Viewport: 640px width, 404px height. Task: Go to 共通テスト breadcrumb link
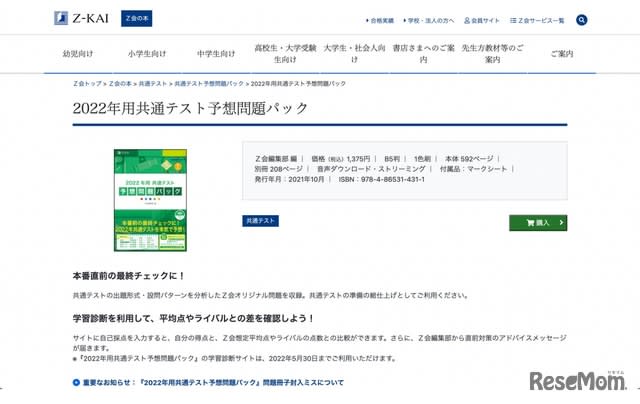[x=153, y=84]
